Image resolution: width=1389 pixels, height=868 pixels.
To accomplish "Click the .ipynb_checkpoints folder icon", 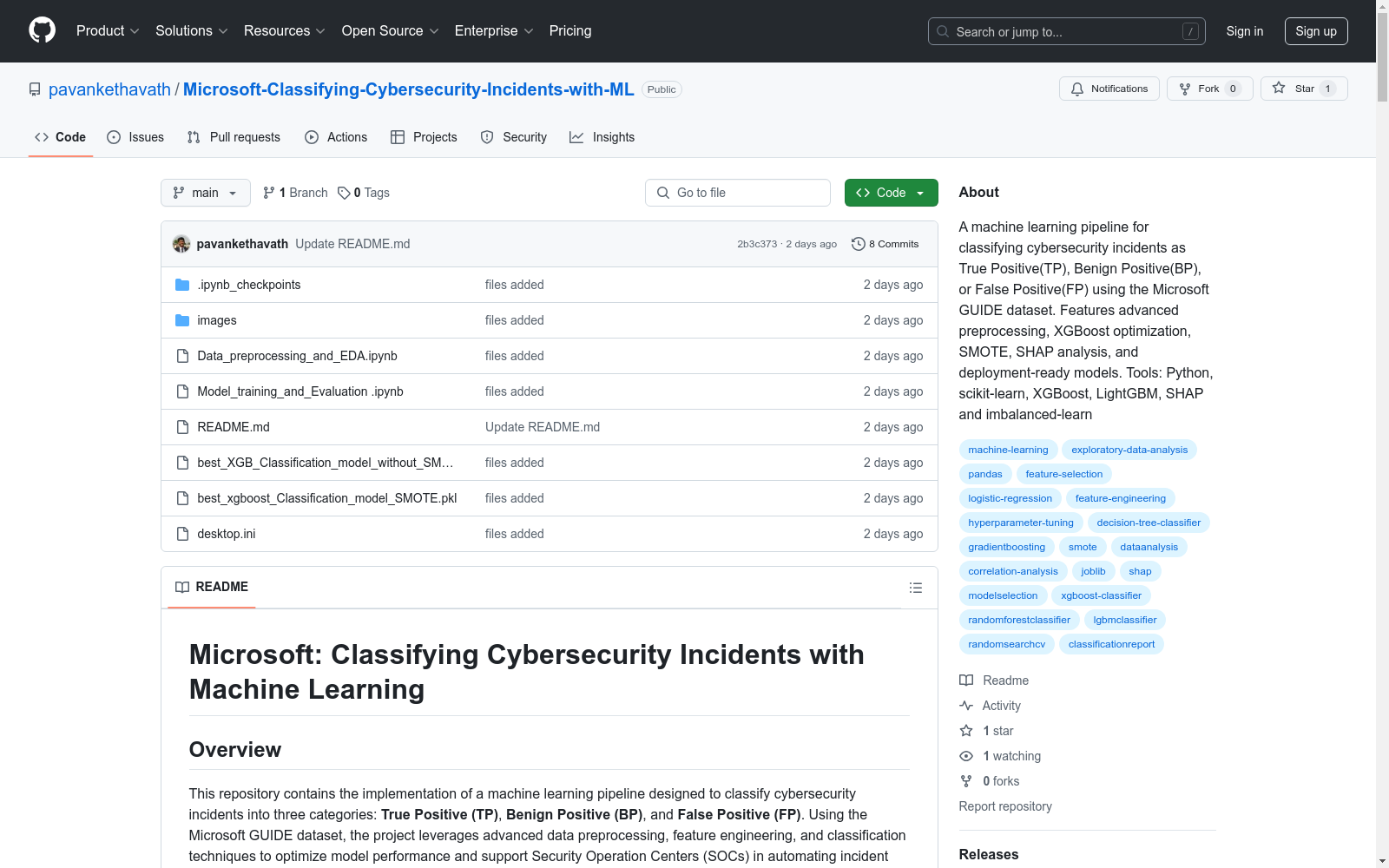I will [x=182, y=285].
